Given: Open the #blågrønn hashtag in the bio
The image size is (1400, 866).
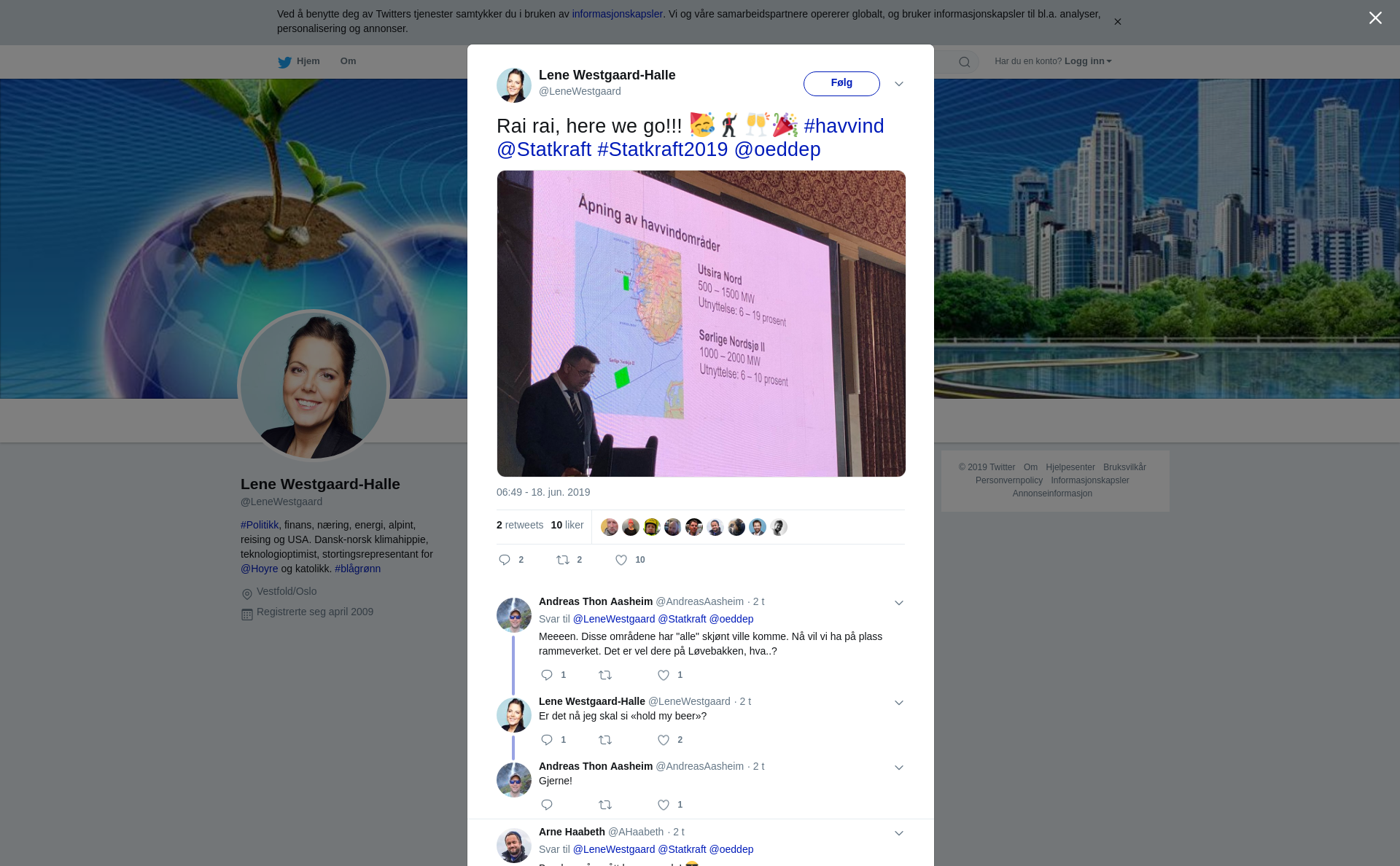Looking at the screenshot, I should click(x=357, y=569).
